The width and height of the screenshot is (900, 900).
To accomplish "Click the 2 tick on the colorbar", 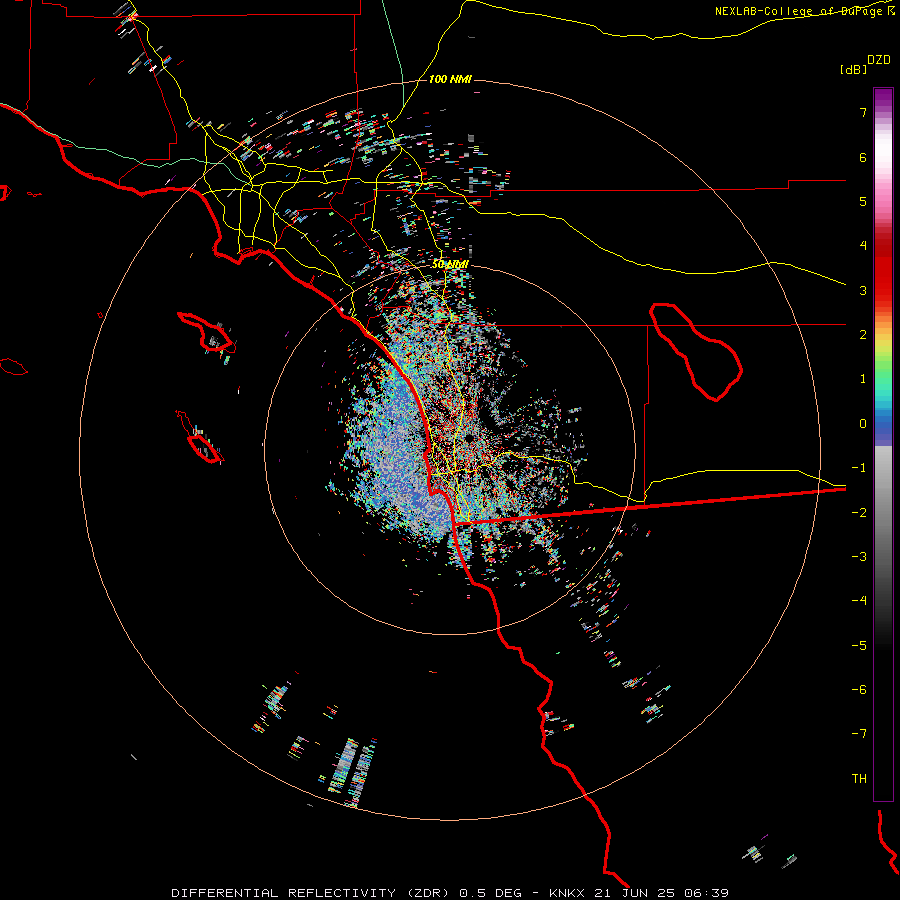I will tap(863, 335).
